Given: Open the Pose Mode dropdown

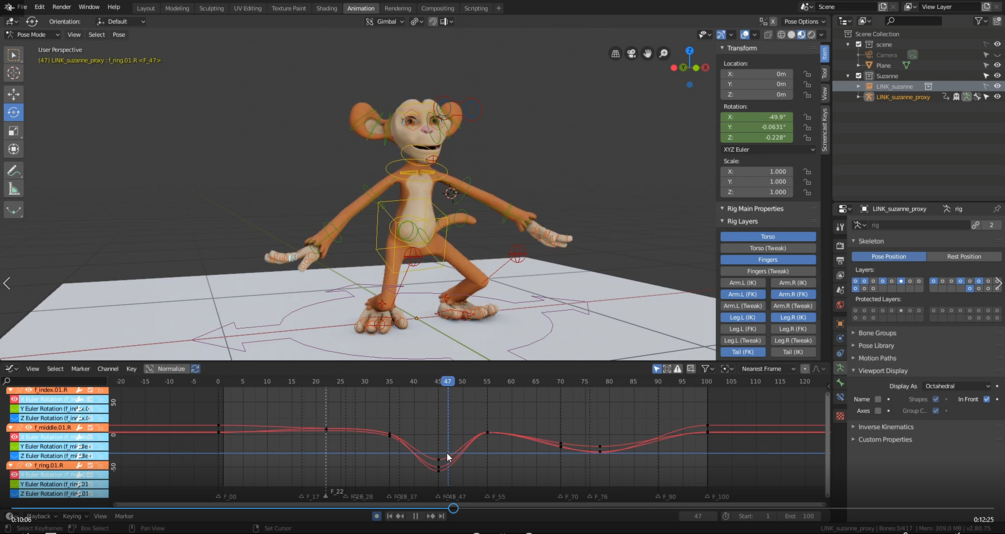Looking at the screenshot, I should (x=33, y=35).
